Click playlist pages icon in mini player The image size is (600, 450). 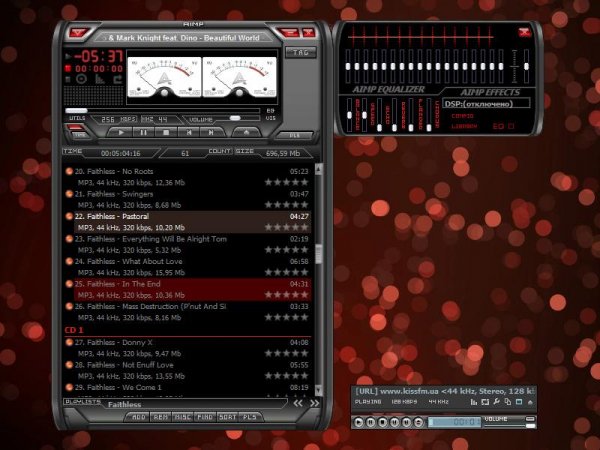tap(507, 402)
